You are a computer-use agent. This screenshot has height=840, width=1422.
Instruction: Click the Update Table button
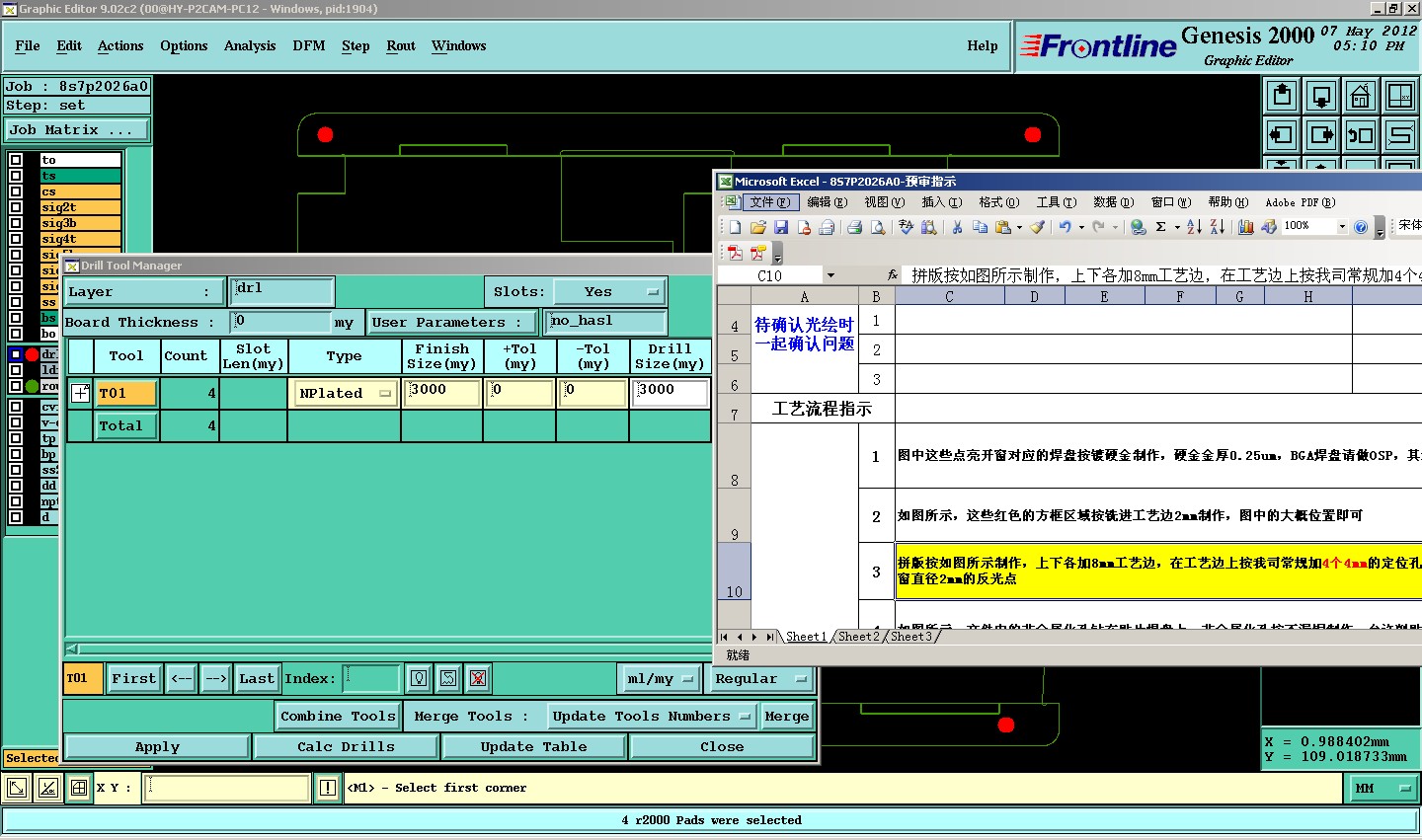click(x=533, y=747)
